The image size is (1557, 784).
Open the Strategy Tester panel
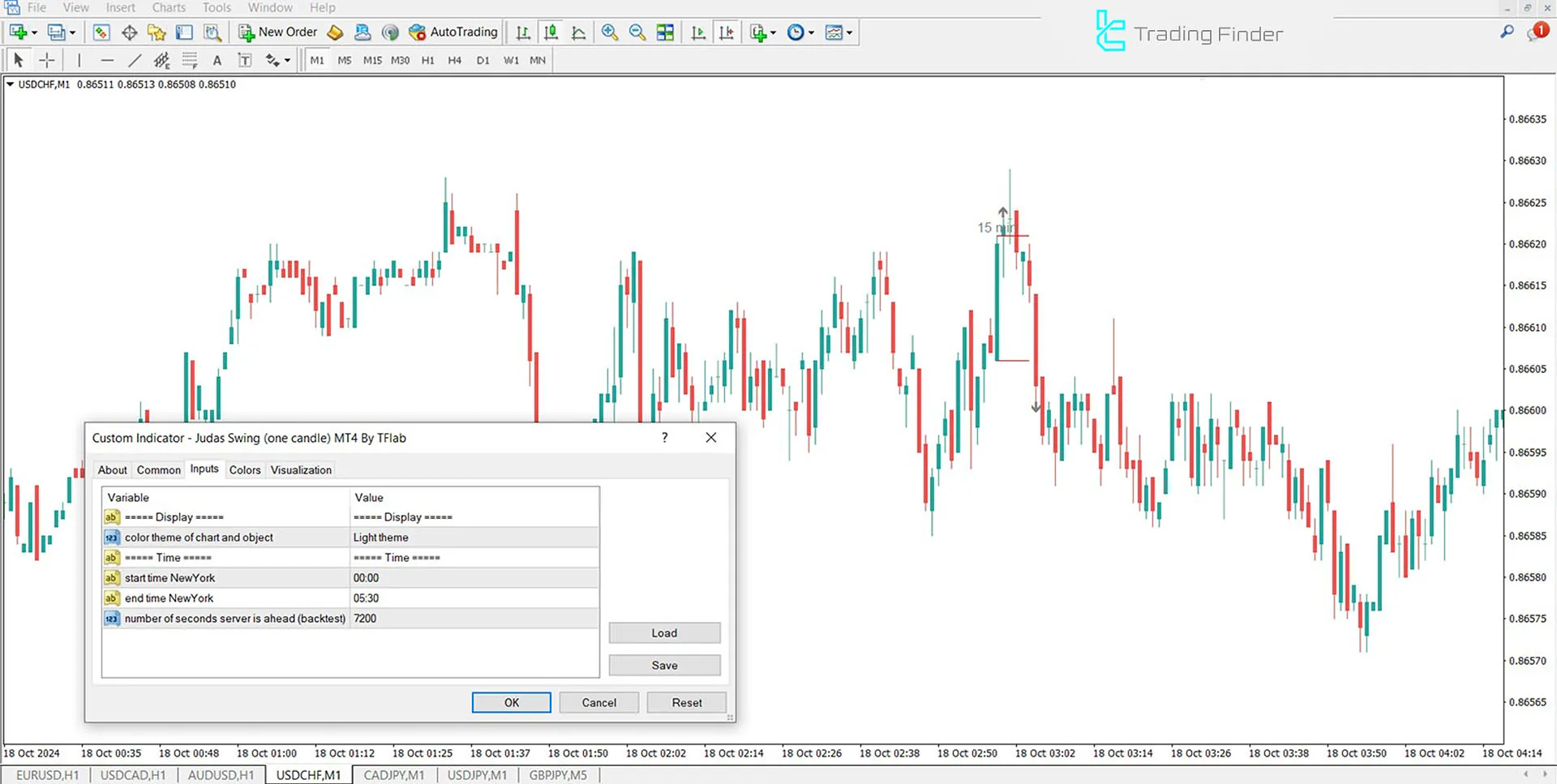point(212,32)
